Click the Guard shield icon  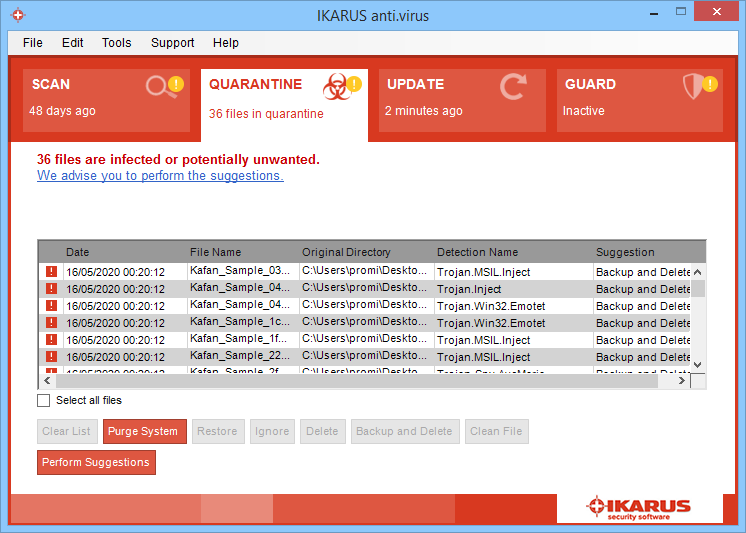(693, 87)
